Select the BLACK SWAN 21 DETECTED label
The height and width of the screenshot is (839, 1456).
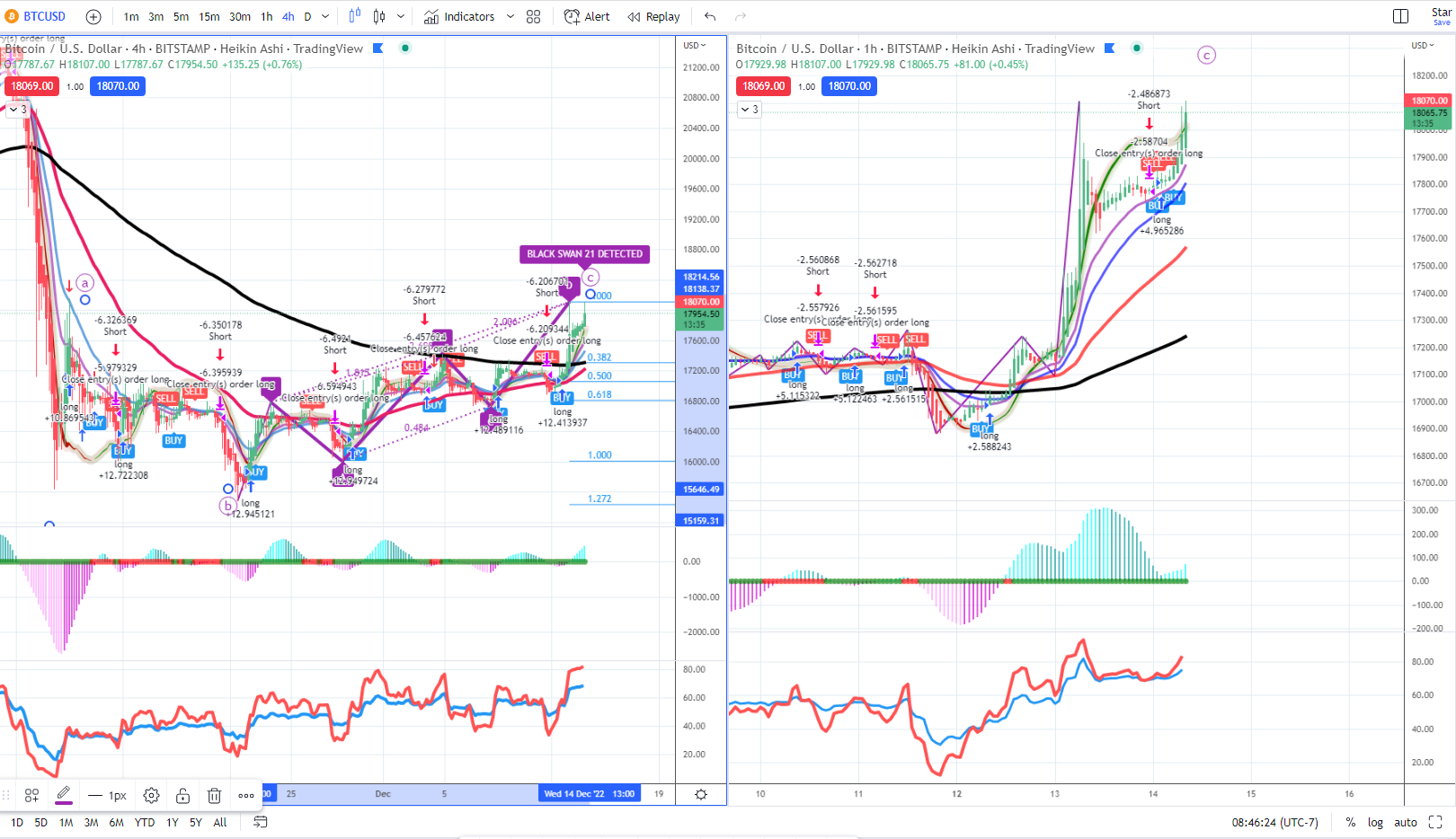(x=584, y=254)
